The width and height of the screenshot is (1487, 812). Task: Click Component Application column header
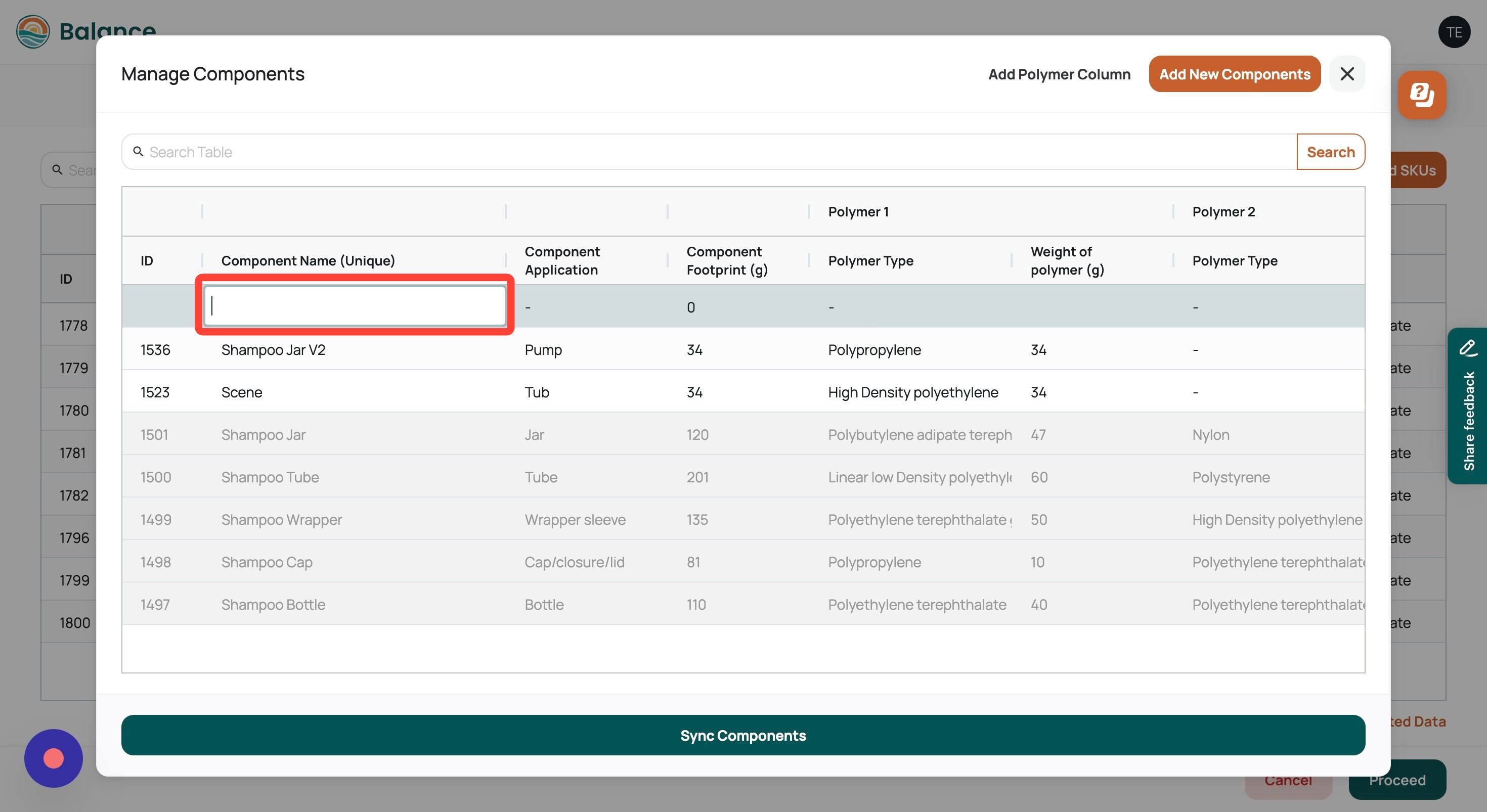[x=562, y=261]
